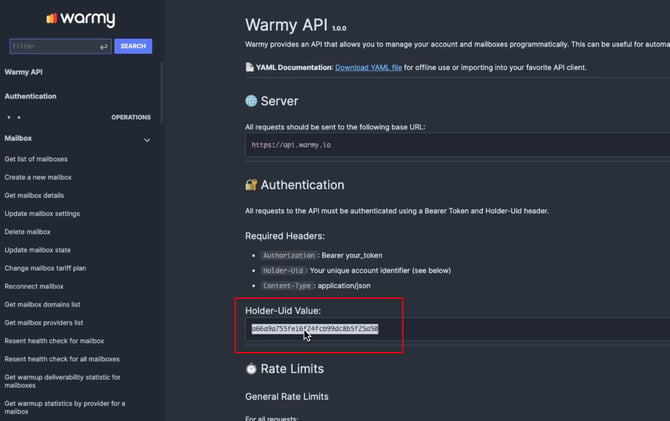Open Change mailbox tariff plan
Image resolution: width=670 pixels, height=421 pixels.
point(45,268)
